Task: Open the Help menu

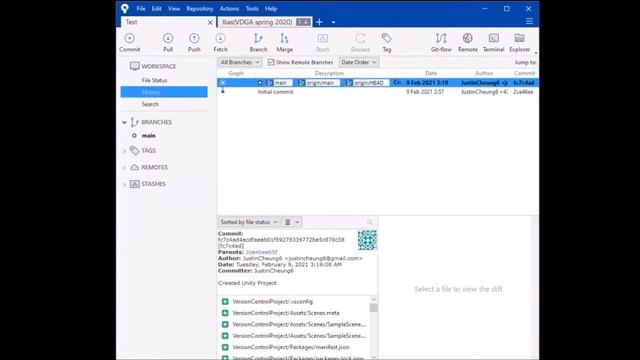Action: (x=271, y=9)
